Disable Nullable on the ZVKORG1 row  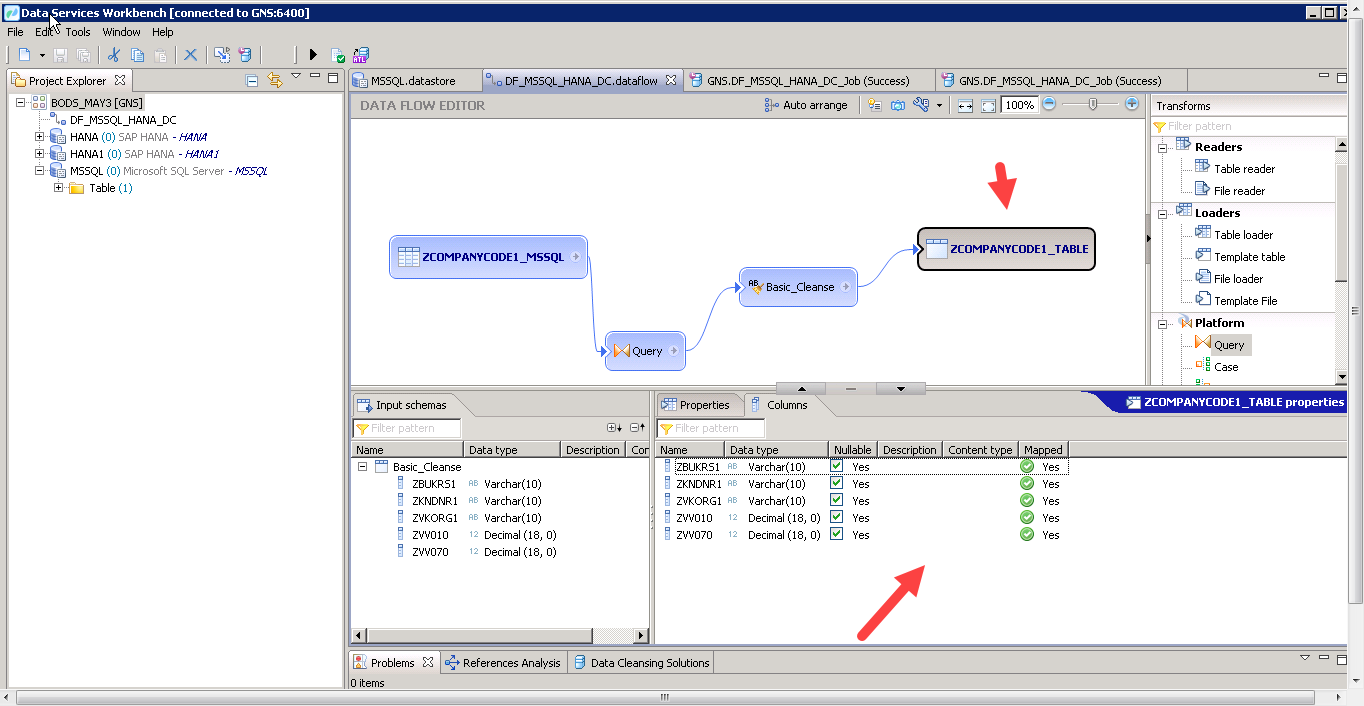coord(836,500)
